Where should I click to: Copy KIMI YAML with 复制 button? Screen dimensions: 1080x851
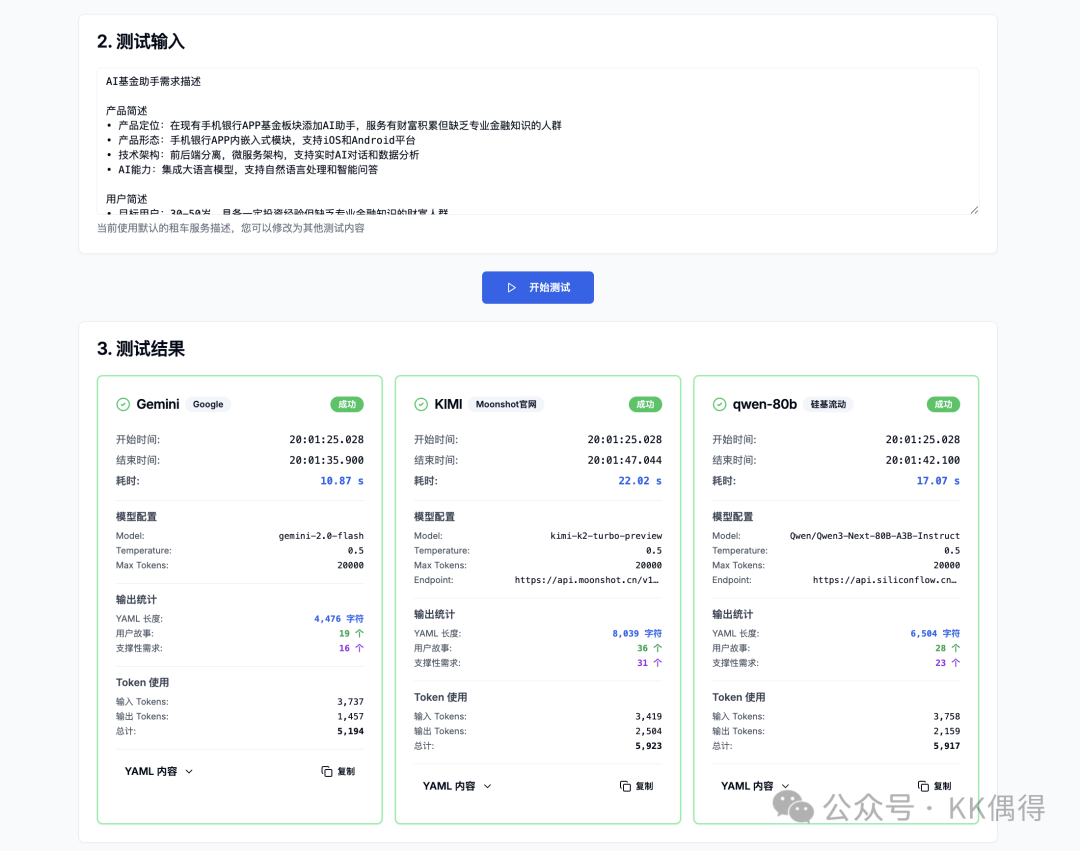click(x=636, y=786)
